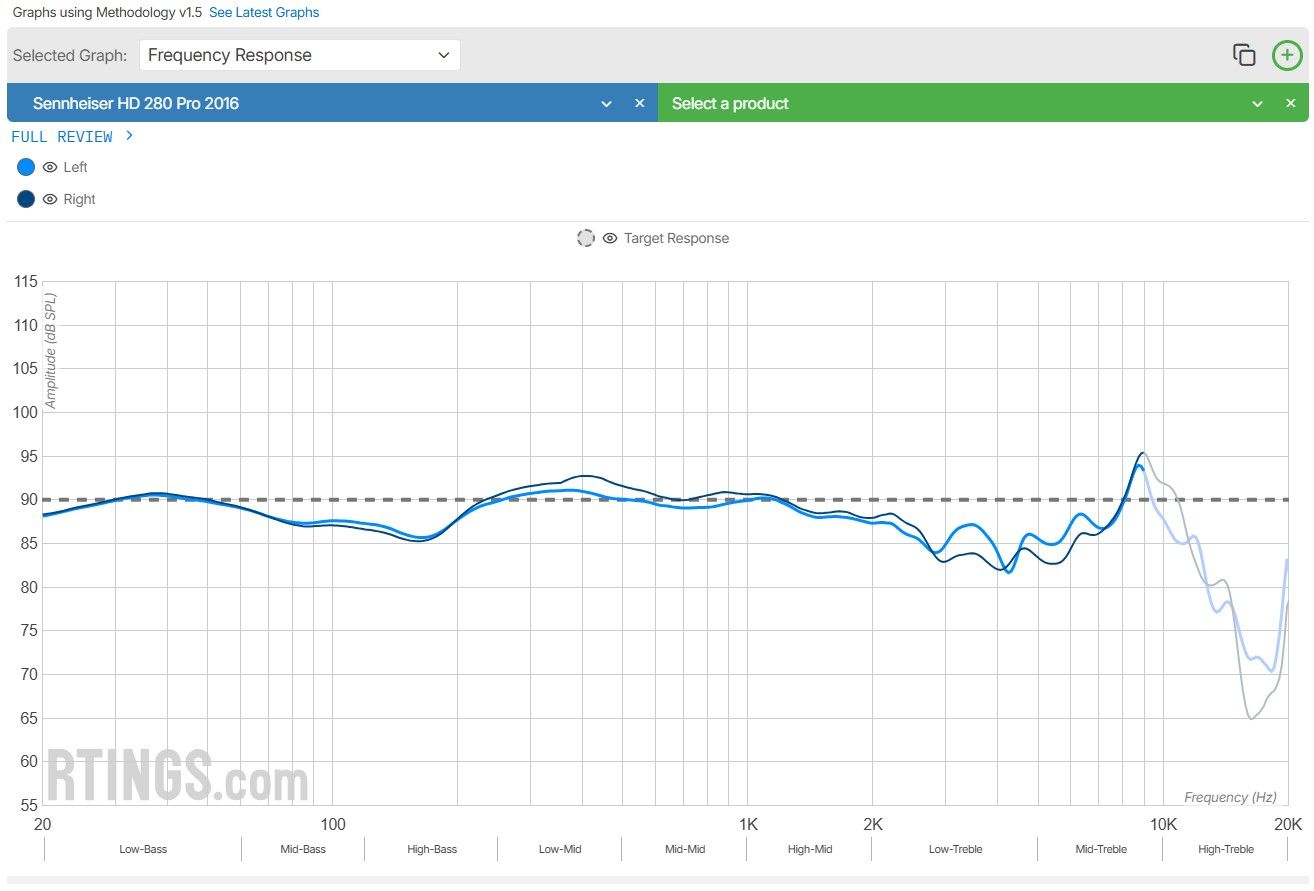Open the See Latest Graphs link

264,12
